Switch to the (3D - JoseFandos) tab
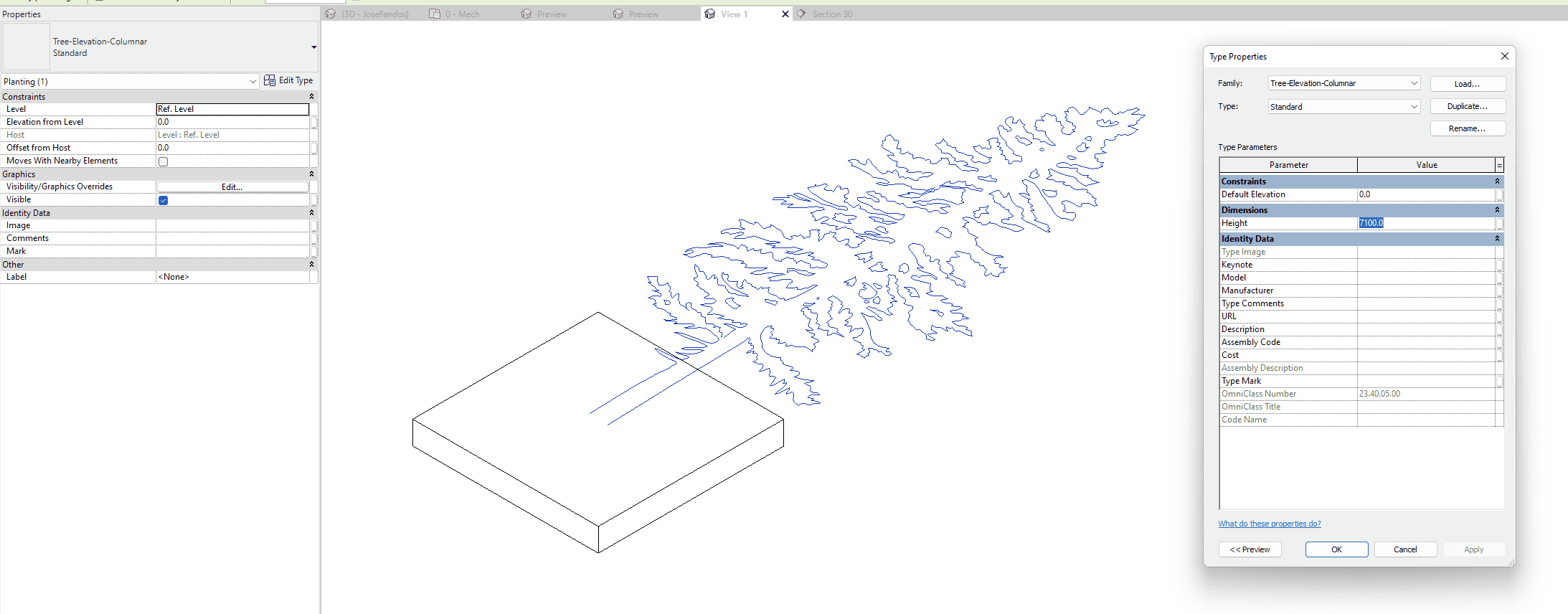Viewport: 1568px width, 614px height. [374, 14]
